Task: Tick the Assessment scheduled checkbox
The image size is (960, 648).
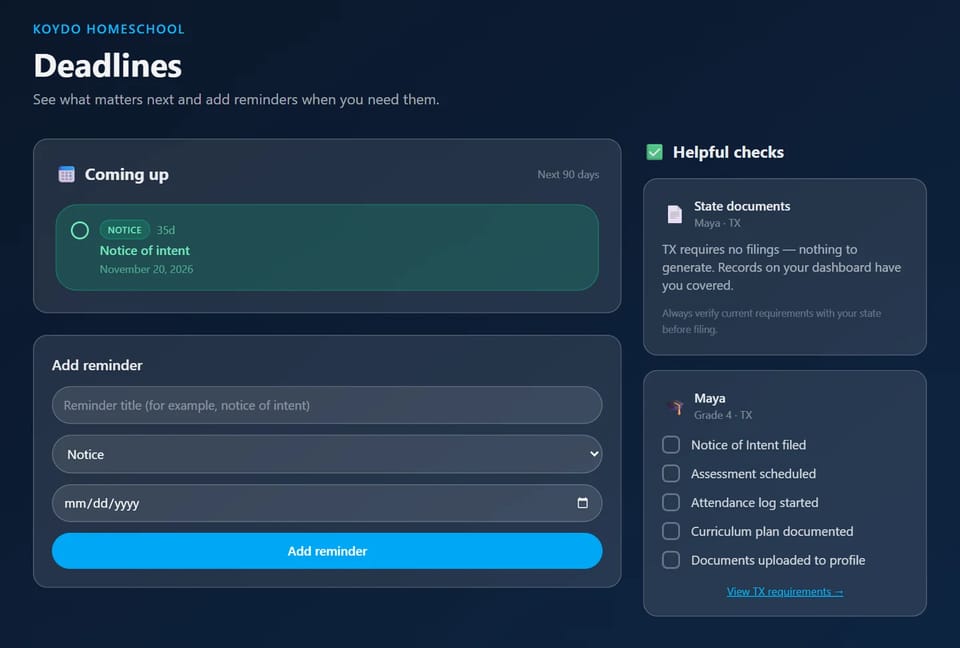Action: tap(671, 473)
